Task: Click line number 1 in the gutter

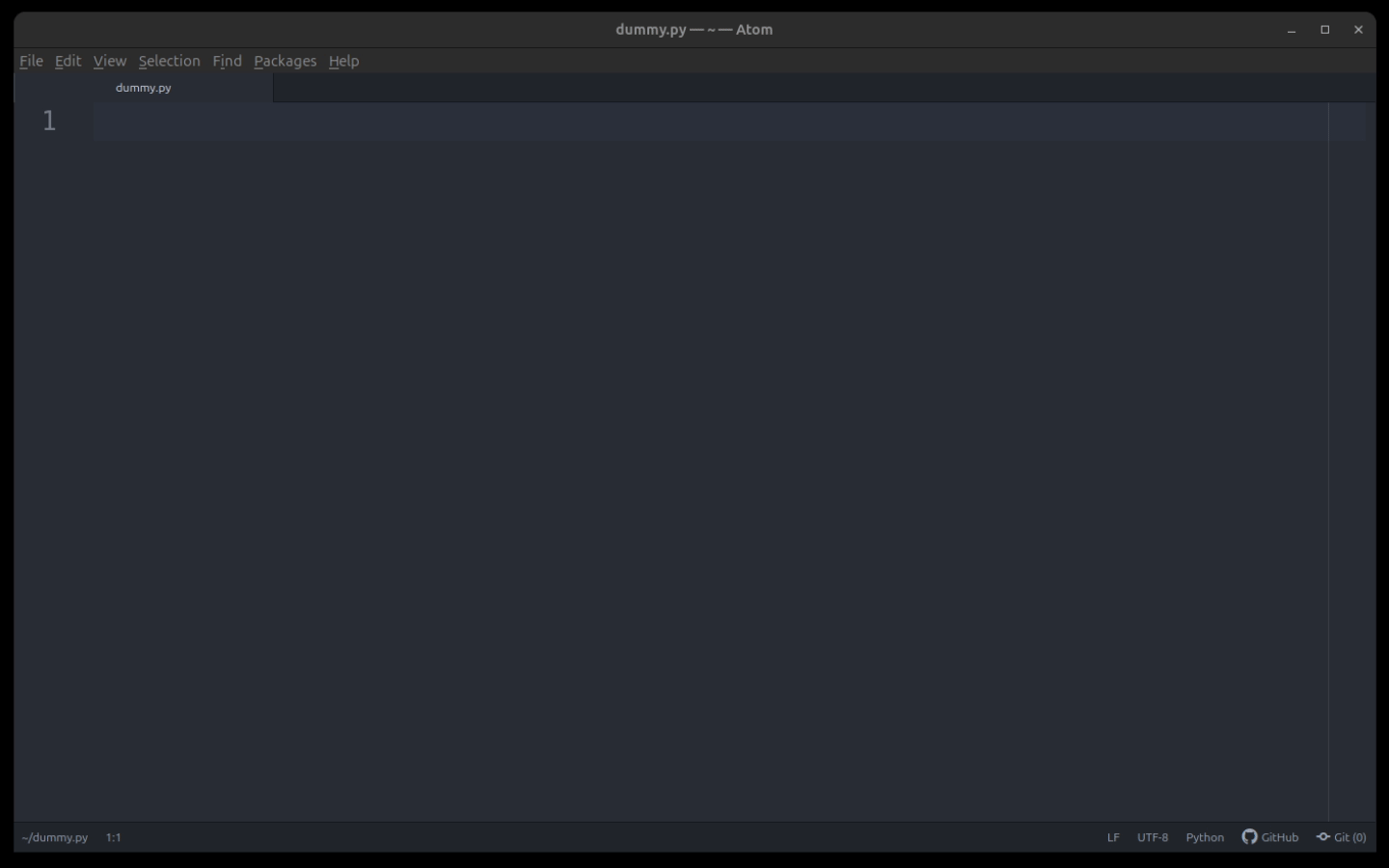Action: coord(49,122)
